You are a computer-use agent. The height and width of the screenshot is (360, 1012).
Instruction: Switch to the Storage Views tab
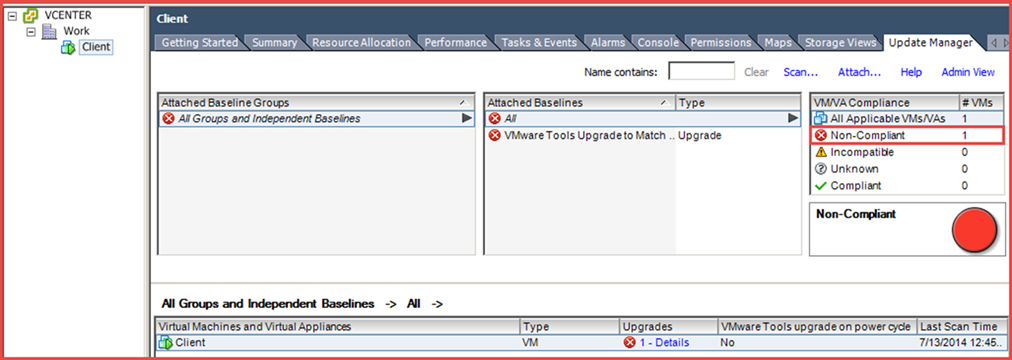(x=840, y=43)
